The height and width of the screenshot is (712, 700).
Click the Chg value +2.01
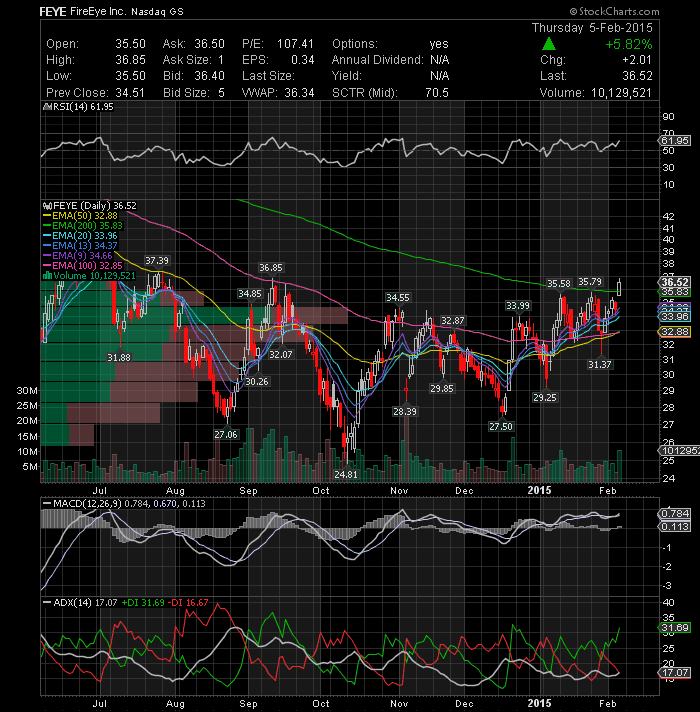(x=636, y=60)
